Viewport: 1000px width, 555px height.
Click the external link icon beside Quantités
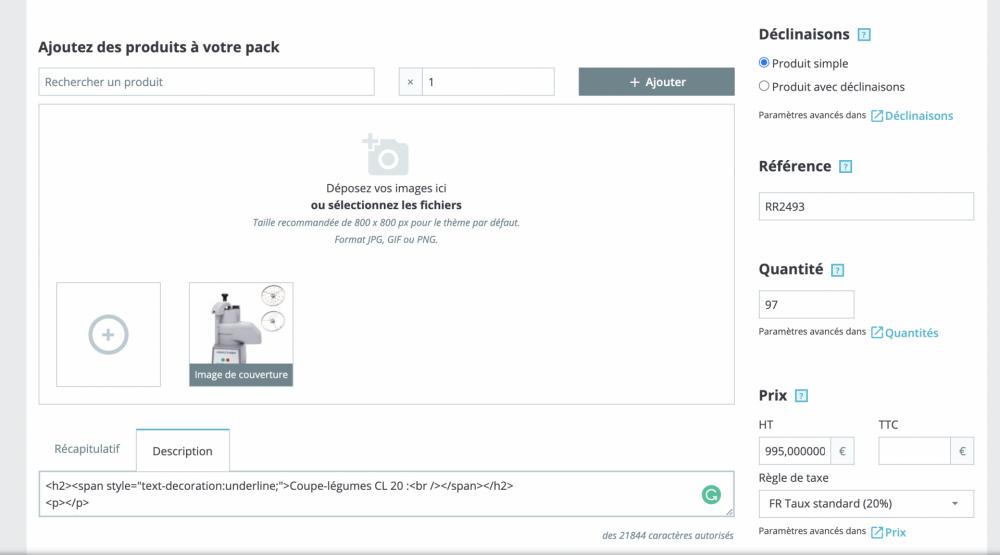click(877, 333)
